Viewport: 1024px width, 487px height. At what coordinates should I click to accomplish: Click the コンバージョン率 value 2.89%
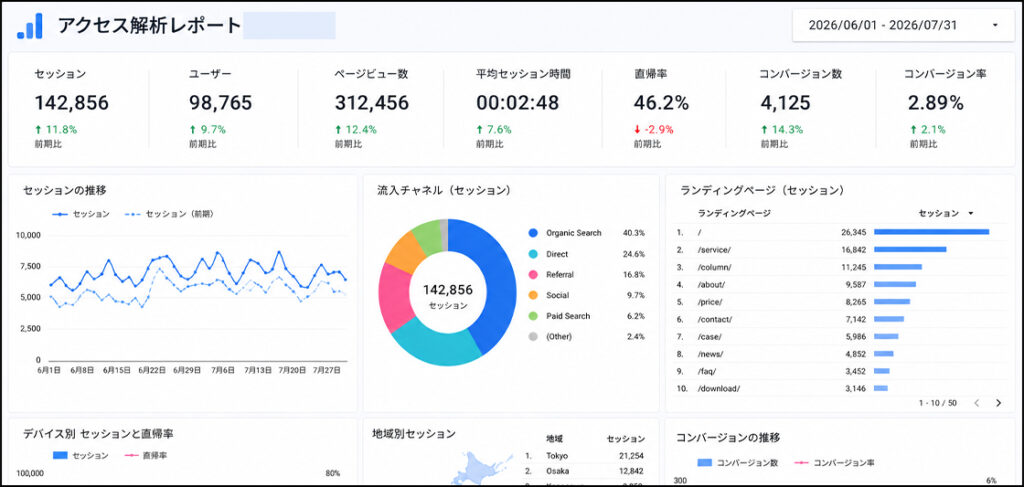pos(936,103)
